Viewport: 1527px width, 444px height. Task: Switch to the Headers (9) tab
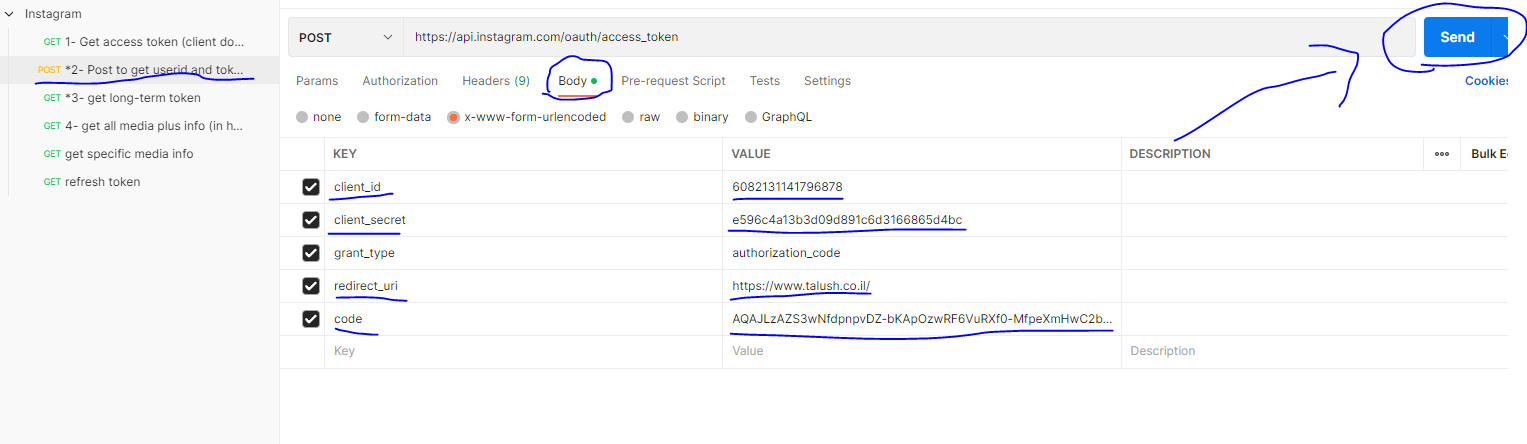496,81
